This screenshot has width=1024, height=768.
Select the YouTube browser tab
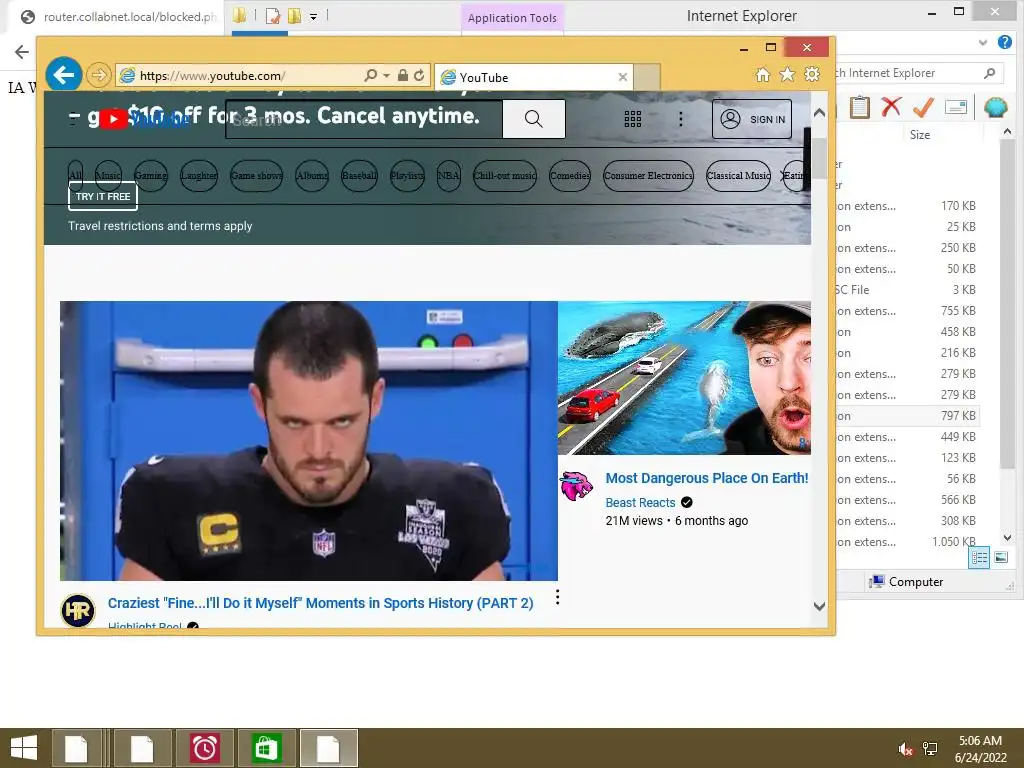click(533, 77)
